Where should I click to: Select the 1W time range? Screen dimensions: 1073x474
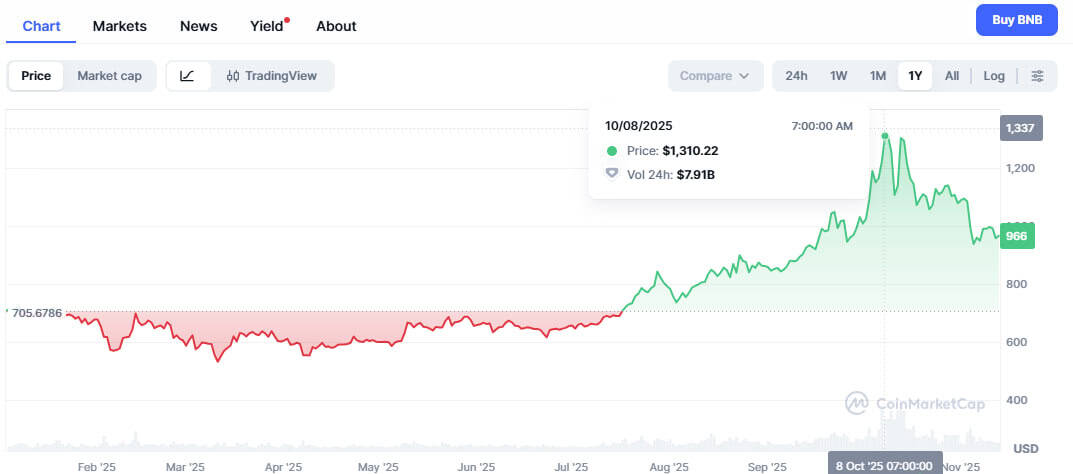click(838, 76)
